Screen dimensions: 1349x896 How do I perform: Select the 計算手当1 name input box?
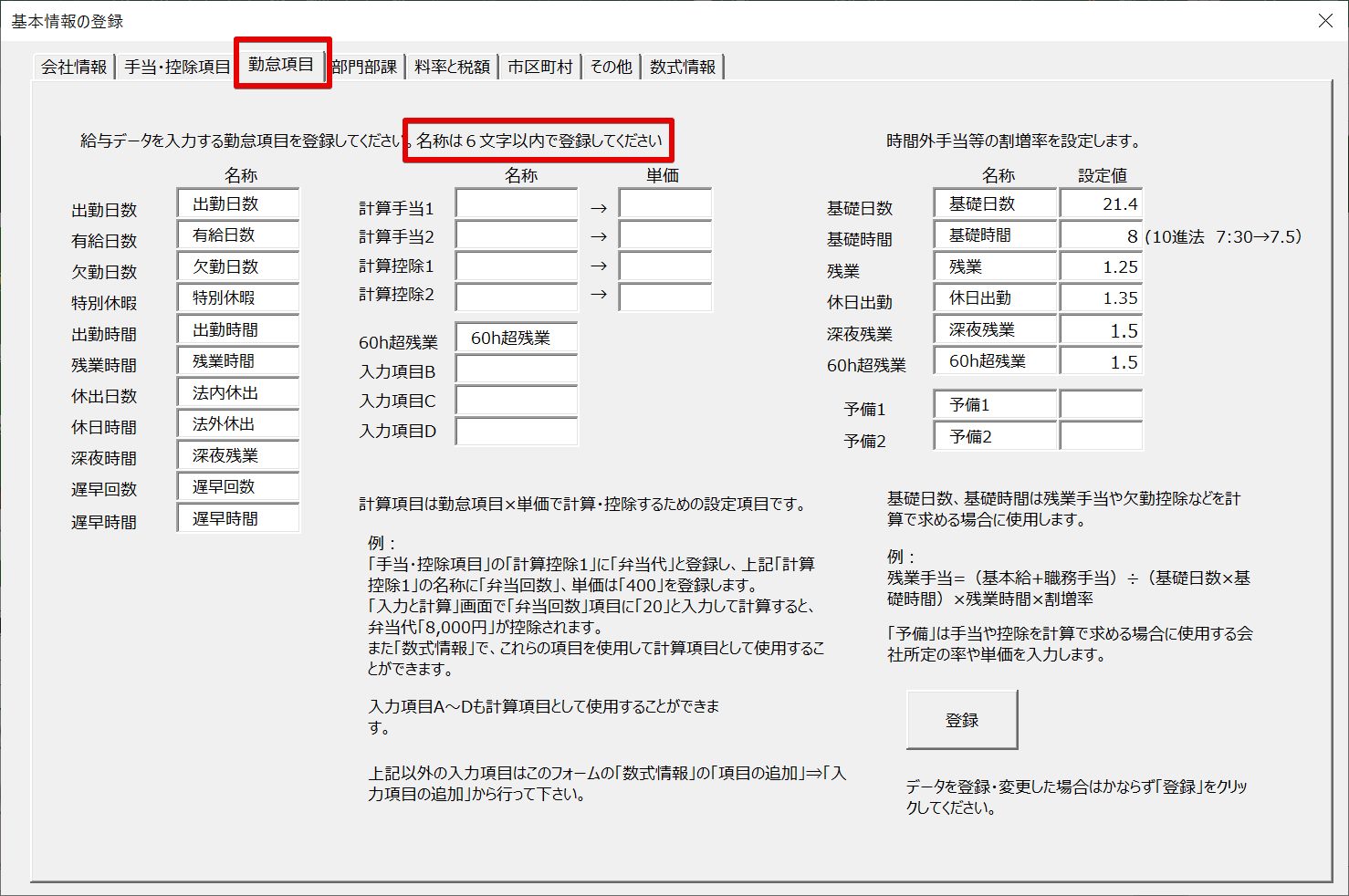click(517, 204)
